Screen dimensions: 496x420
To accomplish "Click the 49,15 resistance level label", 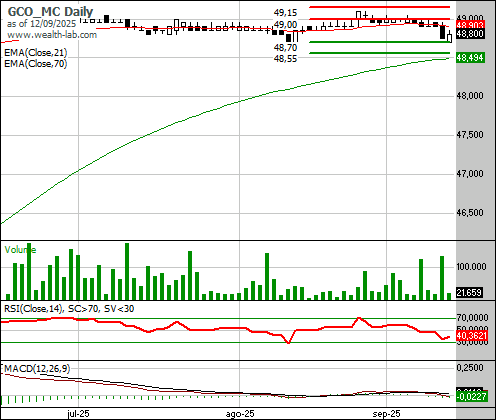I will coord(285,13).
